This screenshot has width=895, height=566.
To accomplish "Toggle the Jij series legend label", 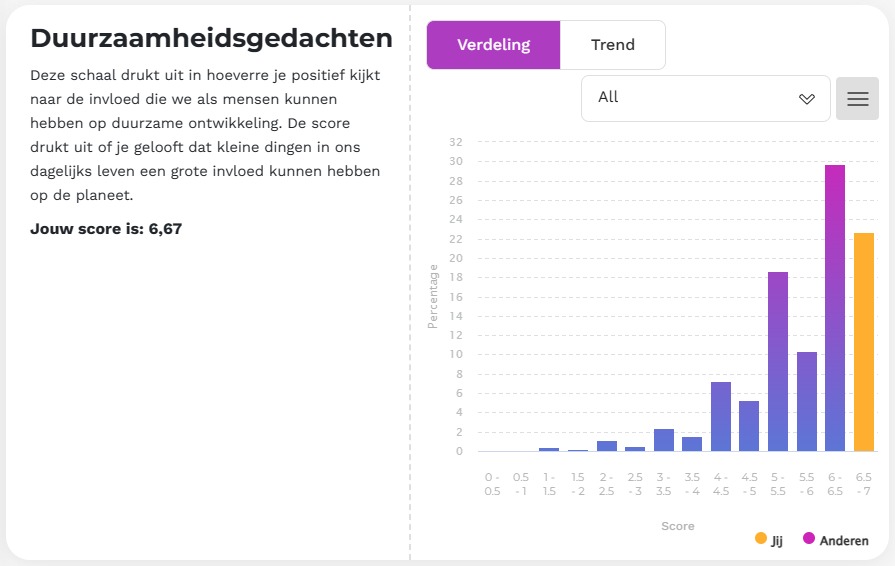I will pos(777,541).
